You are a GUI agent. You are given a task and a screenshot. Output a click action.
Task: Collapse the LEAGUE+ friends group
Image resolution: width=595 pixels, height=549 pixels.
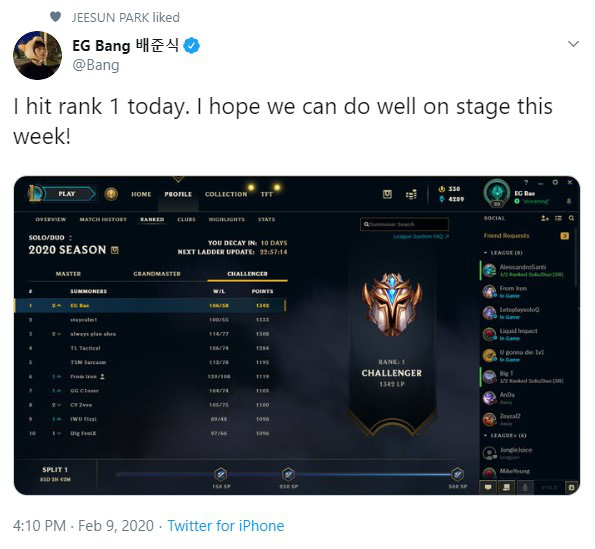pos(485,436)
